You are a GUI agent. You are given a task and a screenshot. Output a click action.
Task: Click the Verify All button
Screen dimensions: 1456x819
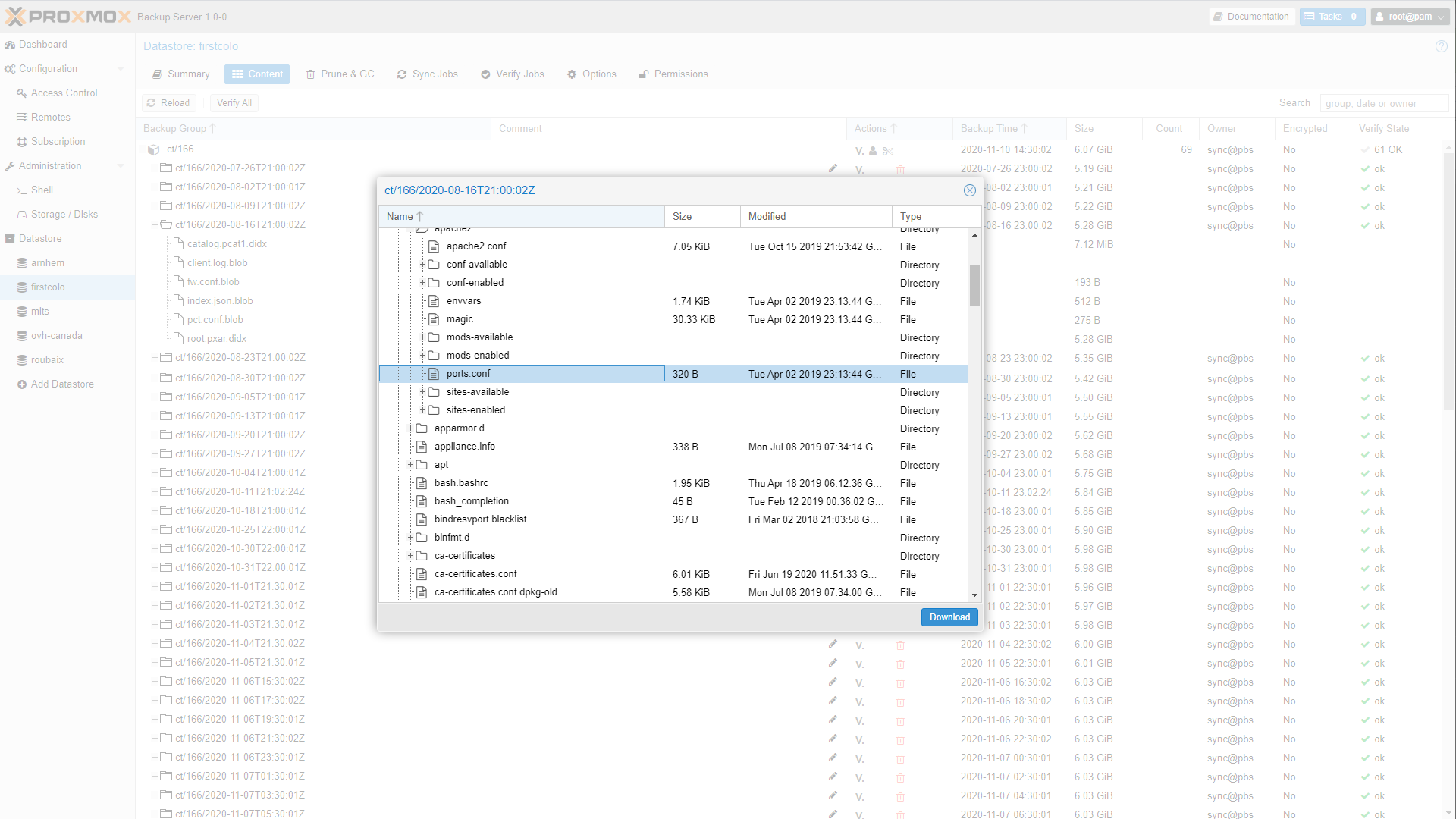[x=233, y=102]
